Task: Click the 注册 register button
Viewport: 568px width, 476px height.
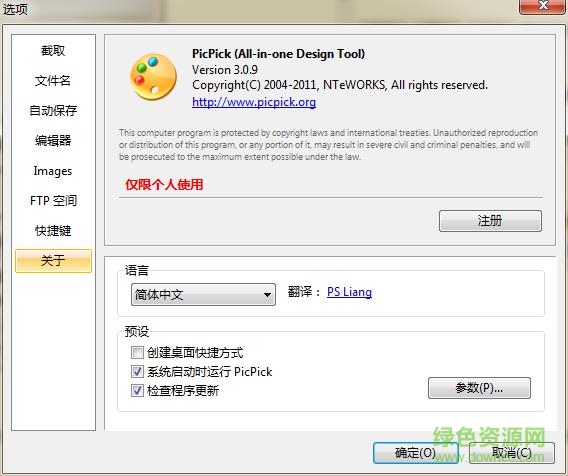Action: point(490,221)
